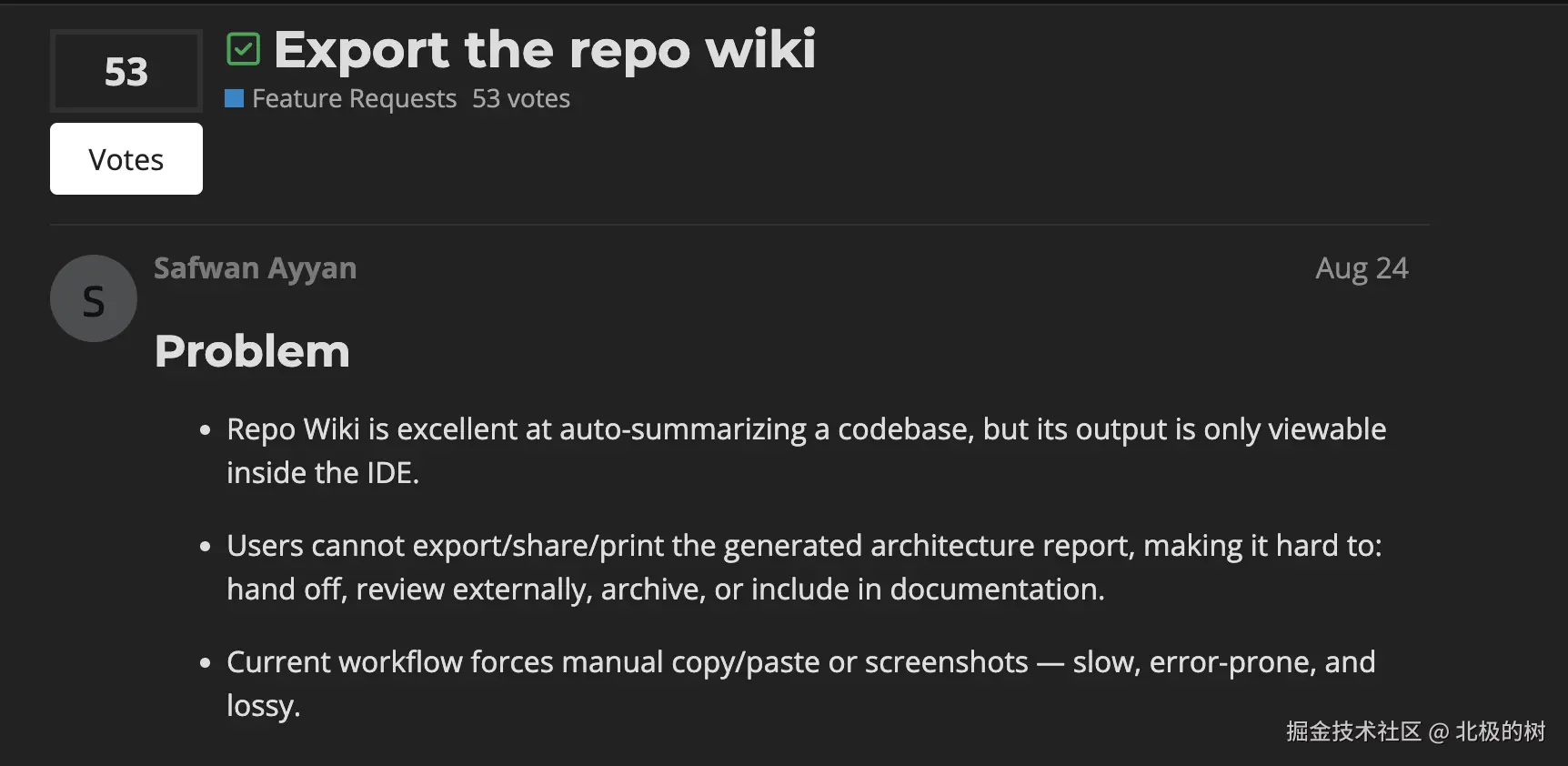1568x766 pixels.
Task: Click the 53 vote count box
Action: (126, 71)
